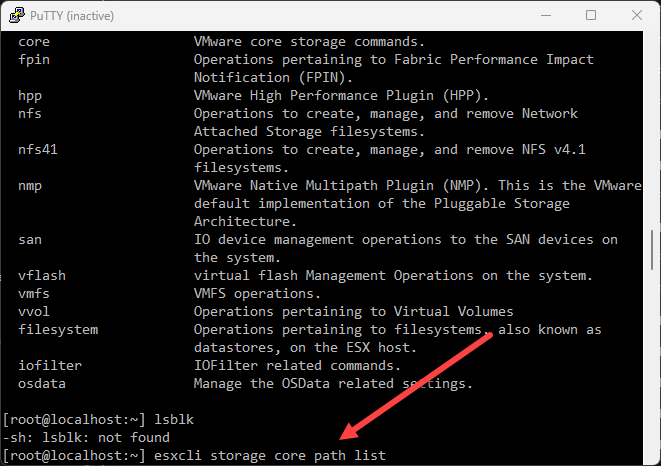Click the "vmfs" namespace entry

tap(34, 293)
